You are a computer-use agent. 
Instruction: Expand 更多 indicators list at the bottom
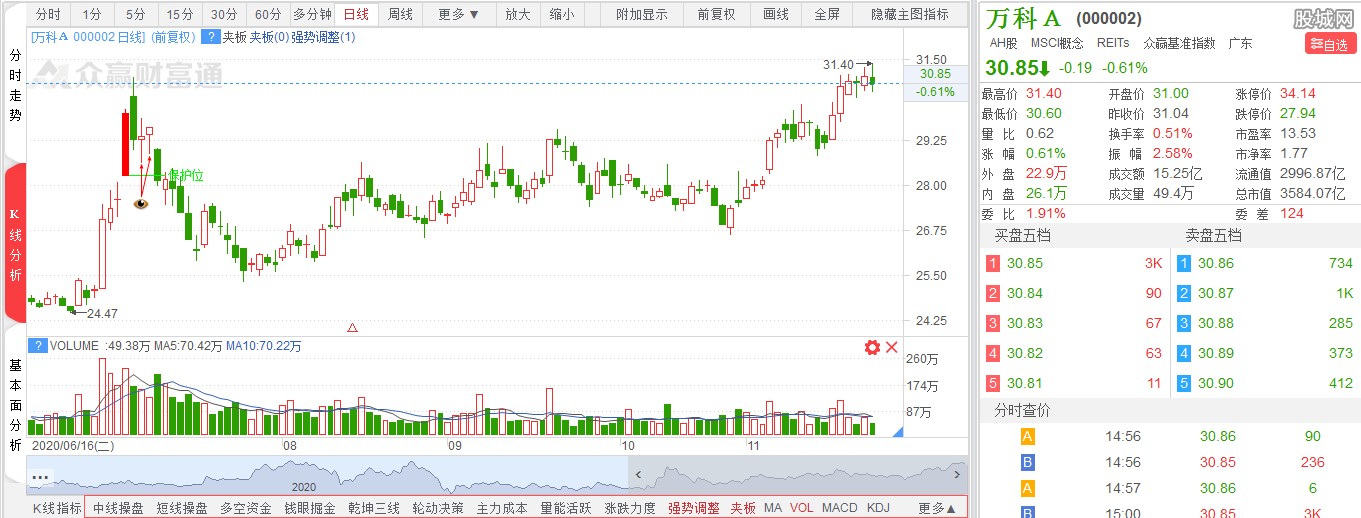coord(936,508)
